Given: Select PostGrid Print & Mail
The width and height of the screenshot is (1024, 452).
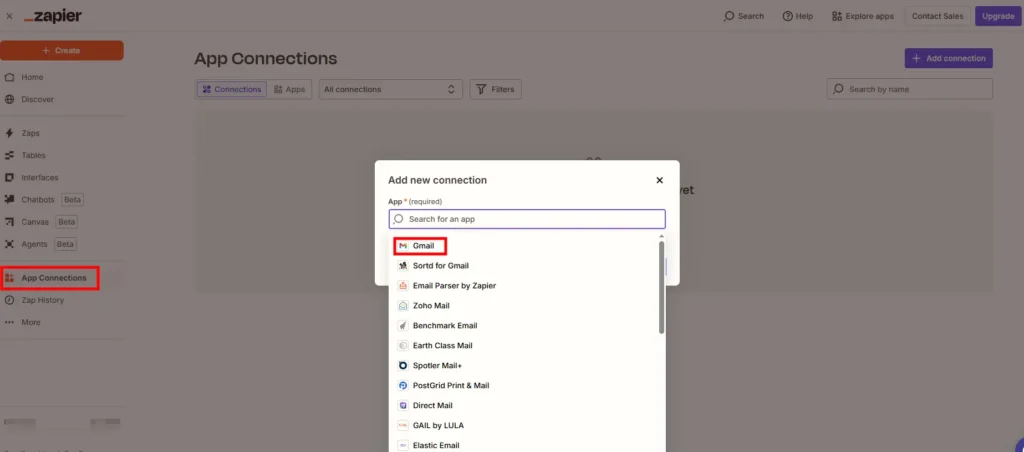Looking at the screenshot, I should [522, 385].
